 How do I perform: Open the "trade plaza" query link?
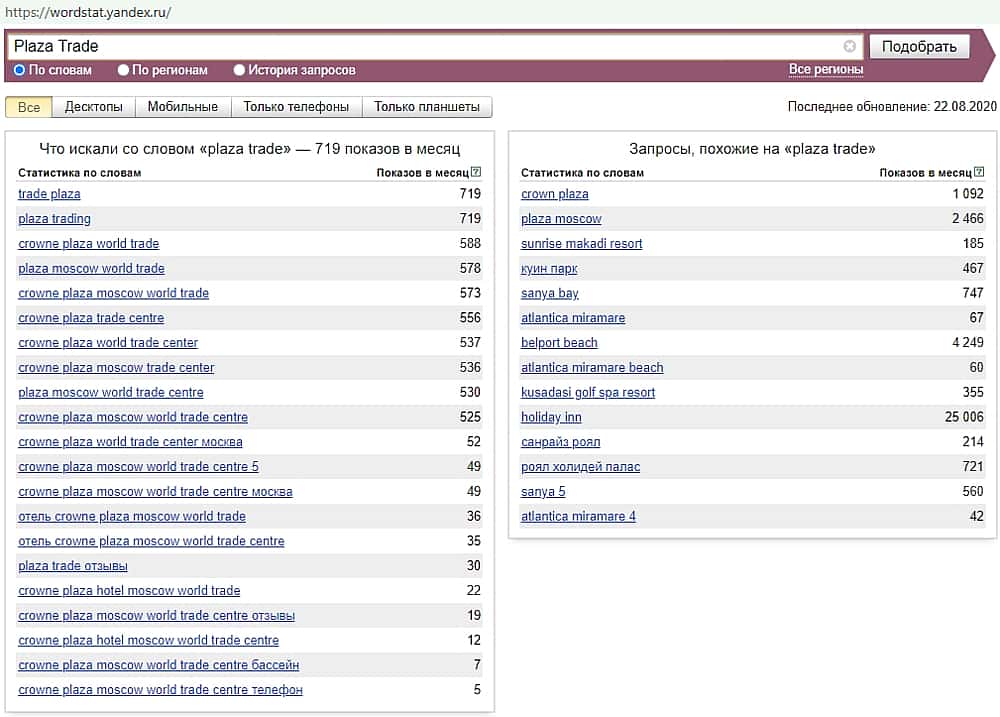pos(49,194)
